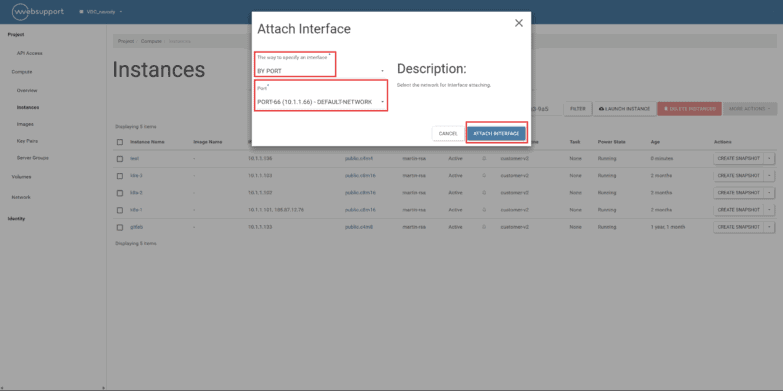Click Create Snapshot for the test instance
The width and height of the screenshot is (783, 391).
(x=738, y=158)
